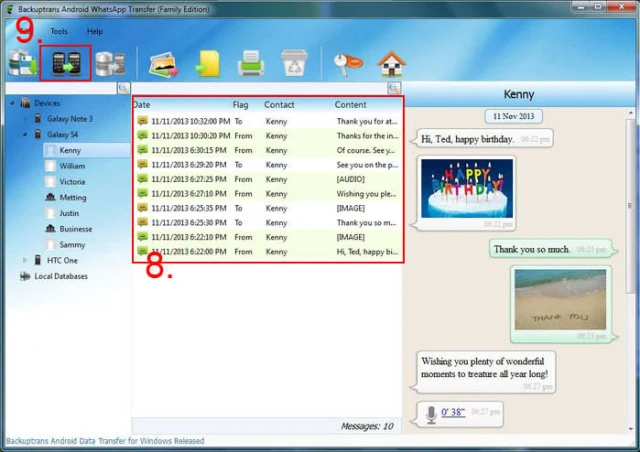Click the export messages to file icon

click(x=207, y=64)
